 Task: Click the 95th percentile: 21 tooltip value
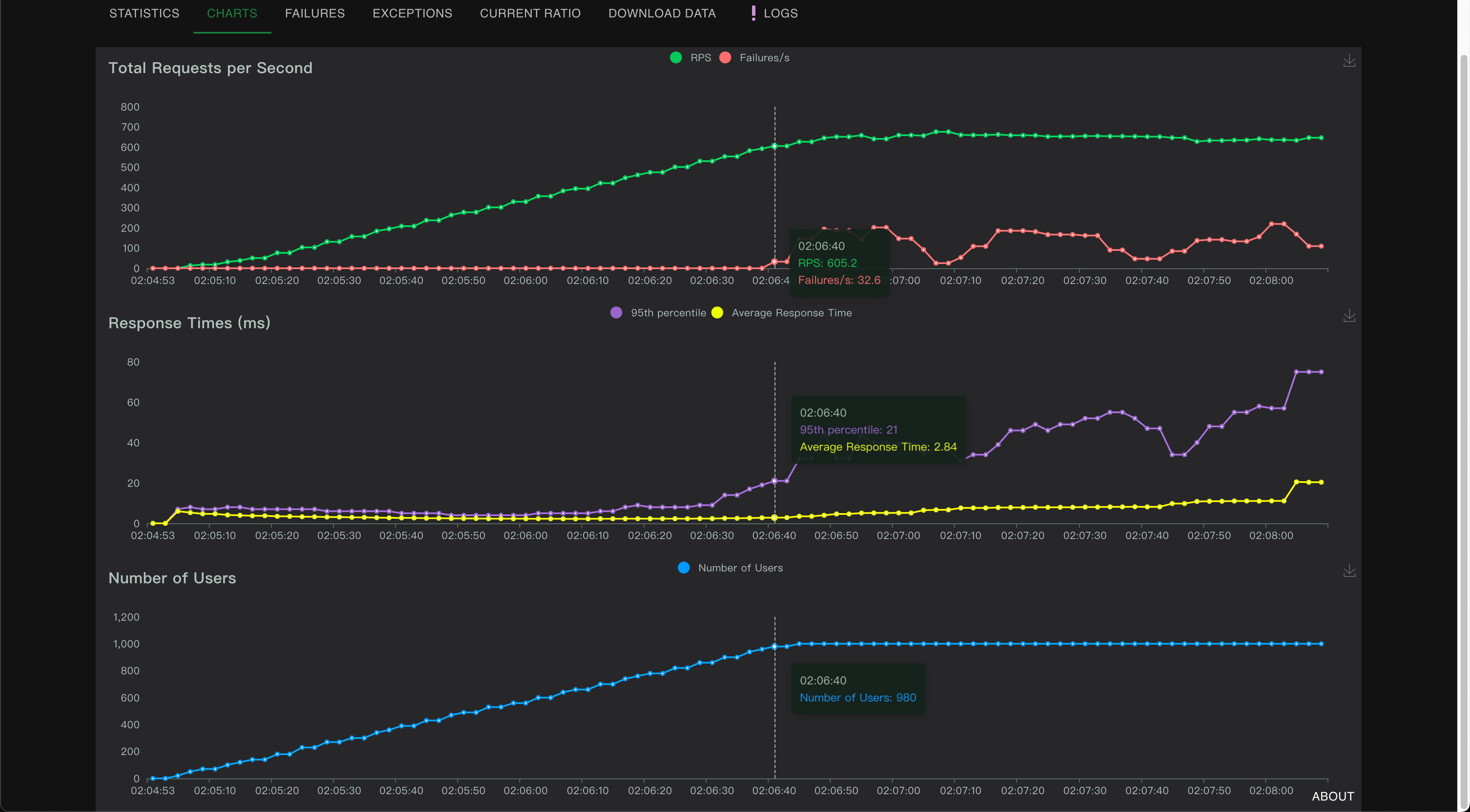coord(849,429)
